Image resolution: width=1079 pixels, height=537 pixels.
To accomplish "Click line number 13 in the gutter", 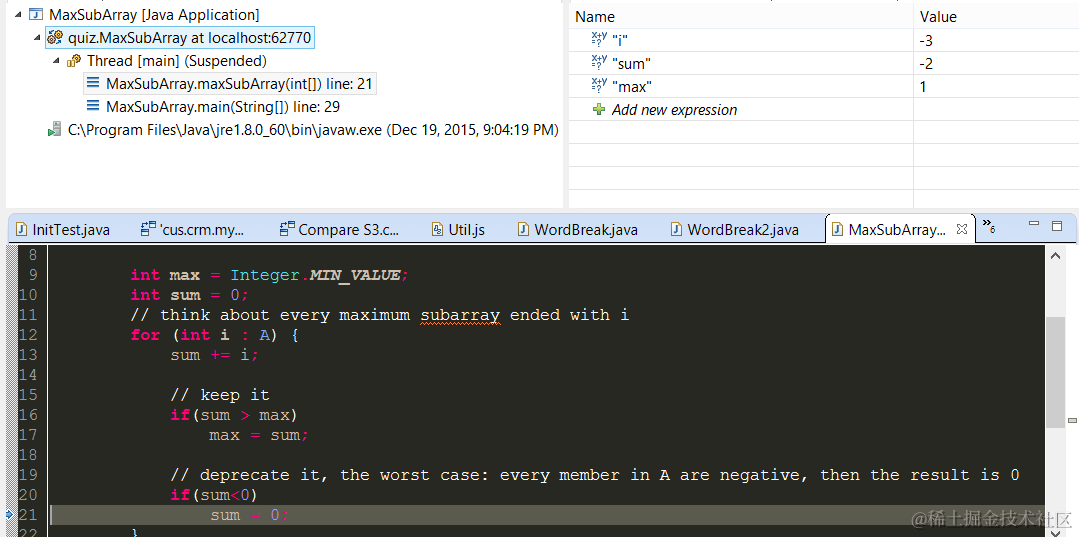I will coord(27,355).
